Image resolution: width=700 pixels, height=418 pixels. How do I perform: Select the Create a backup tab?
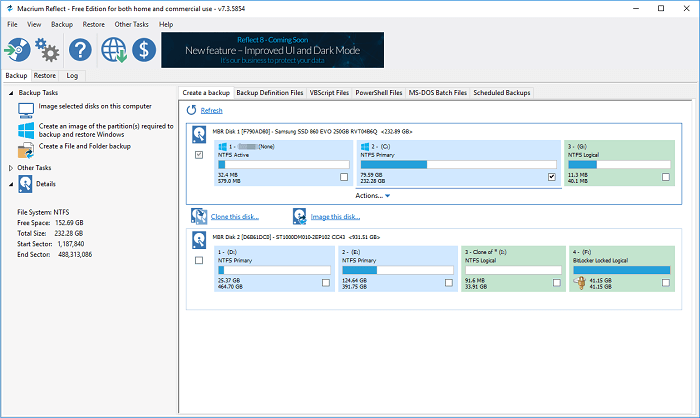[x=206, y=92]
